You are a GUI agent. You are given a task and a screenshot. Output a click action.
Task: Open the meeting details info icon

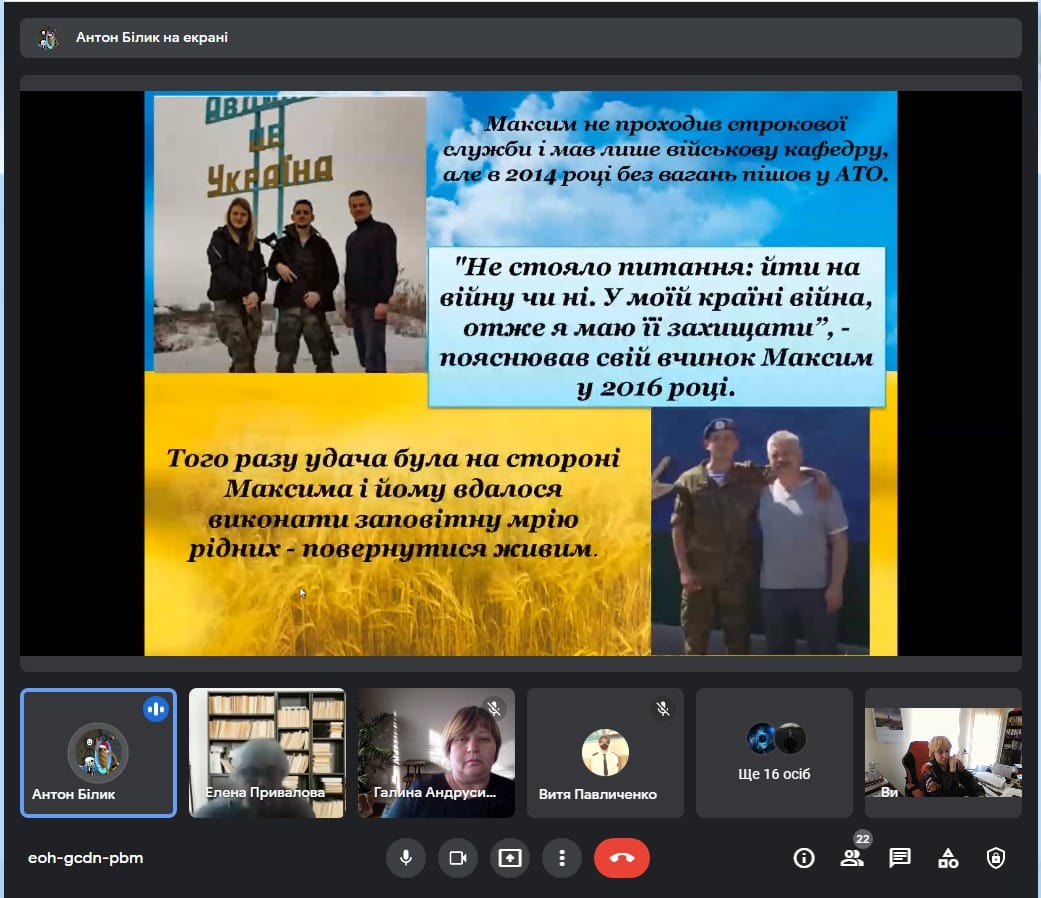tap(803, 858)
